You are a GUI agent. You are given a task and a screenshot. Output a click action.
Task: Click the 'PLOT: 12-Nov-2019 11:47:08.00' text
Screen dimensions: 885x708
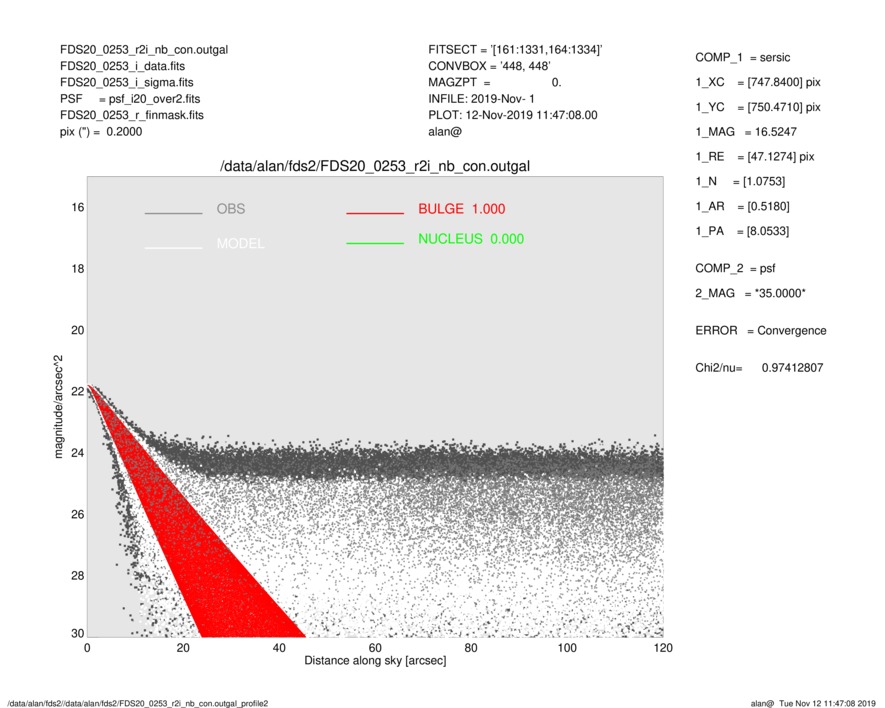[512, 115]
